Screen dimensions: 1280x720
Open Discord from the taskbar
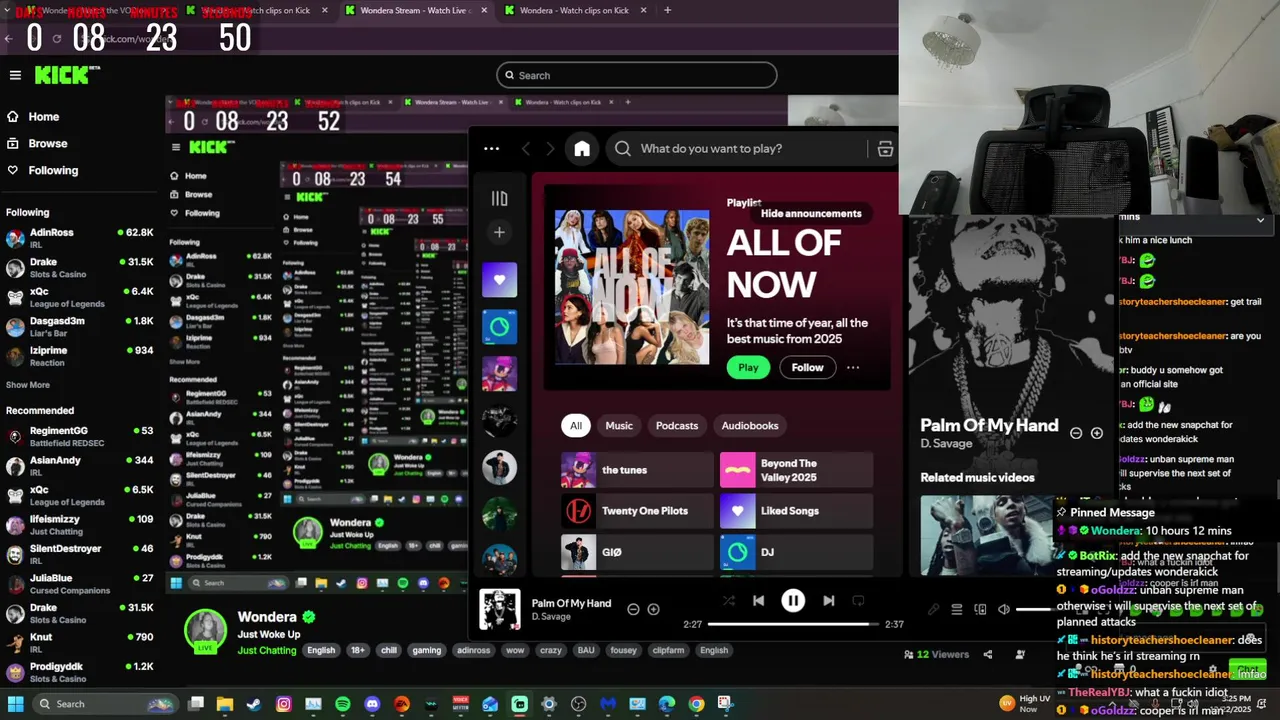point(372,704)
